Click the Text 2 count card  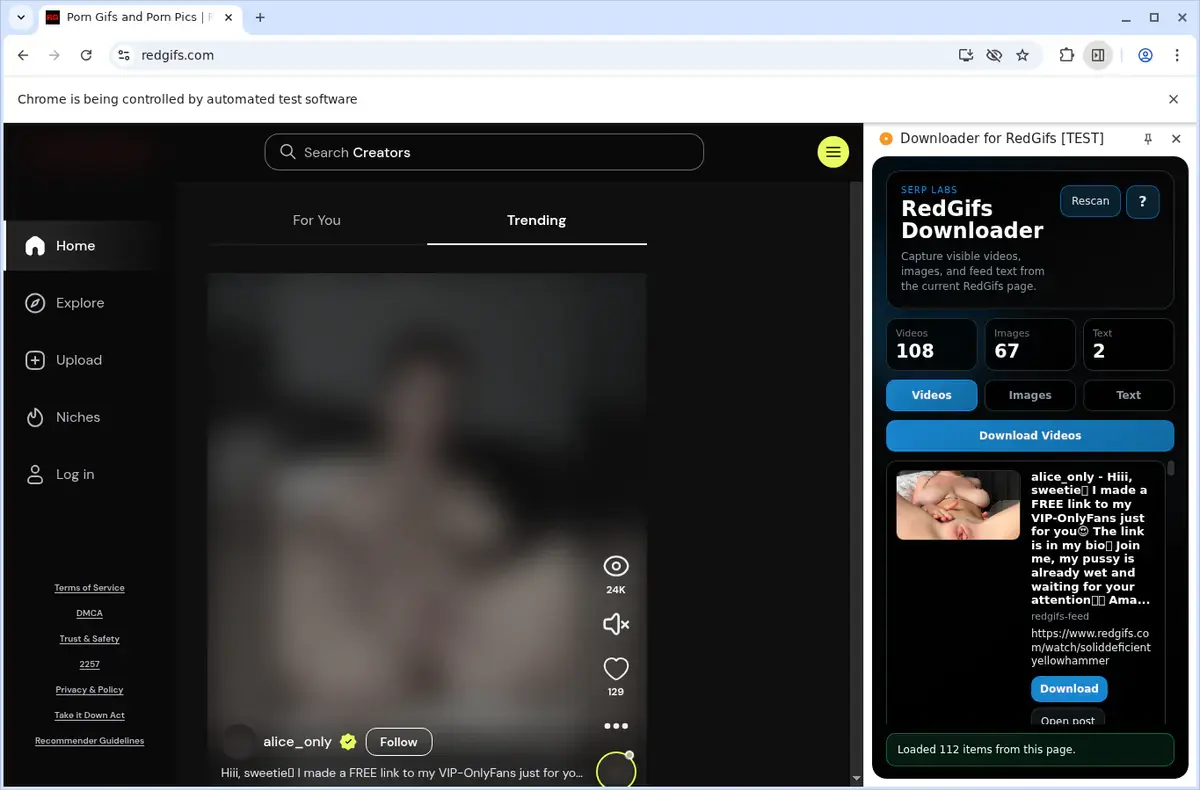(1128, 344)
